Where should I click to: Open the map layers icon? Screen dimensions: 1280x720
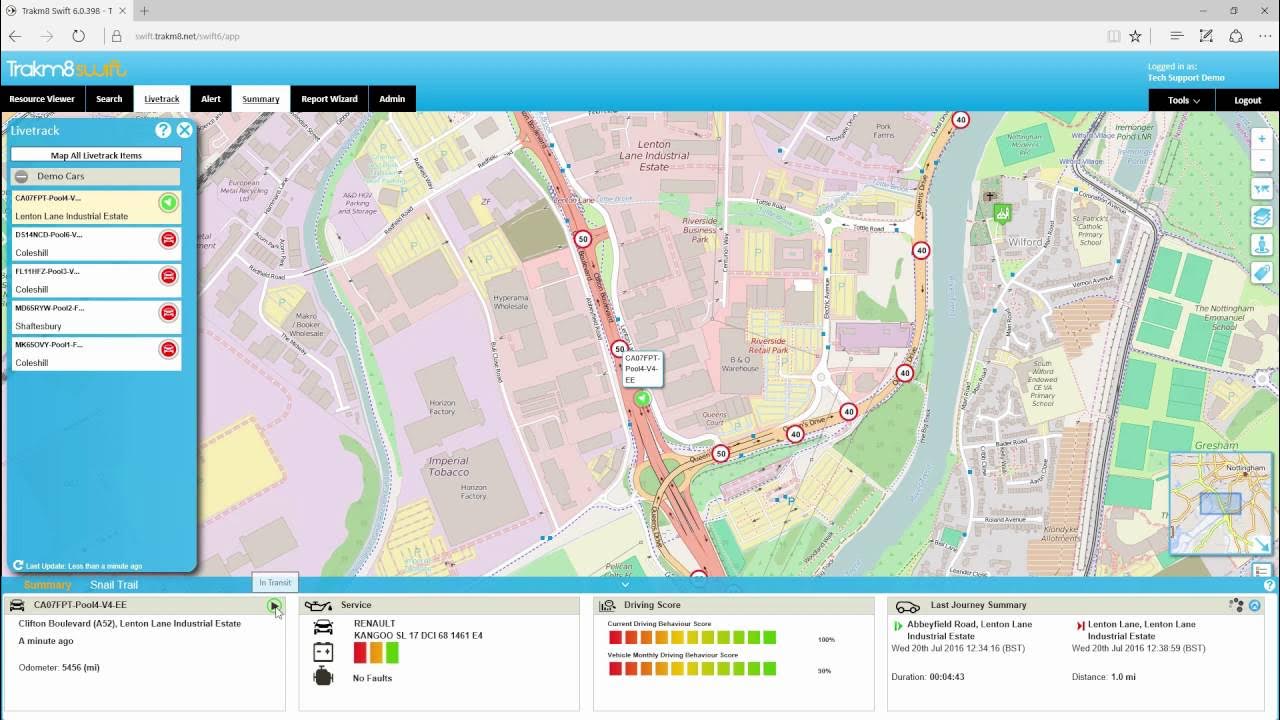click(x=1262, y=217)
